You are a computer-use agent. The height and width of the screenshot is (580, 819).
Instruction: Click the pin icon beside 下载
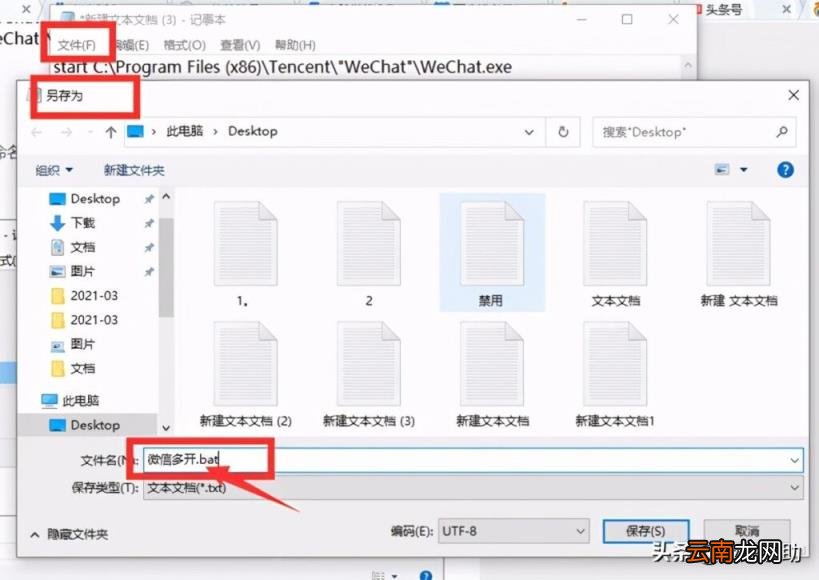[x=149, y=223]
